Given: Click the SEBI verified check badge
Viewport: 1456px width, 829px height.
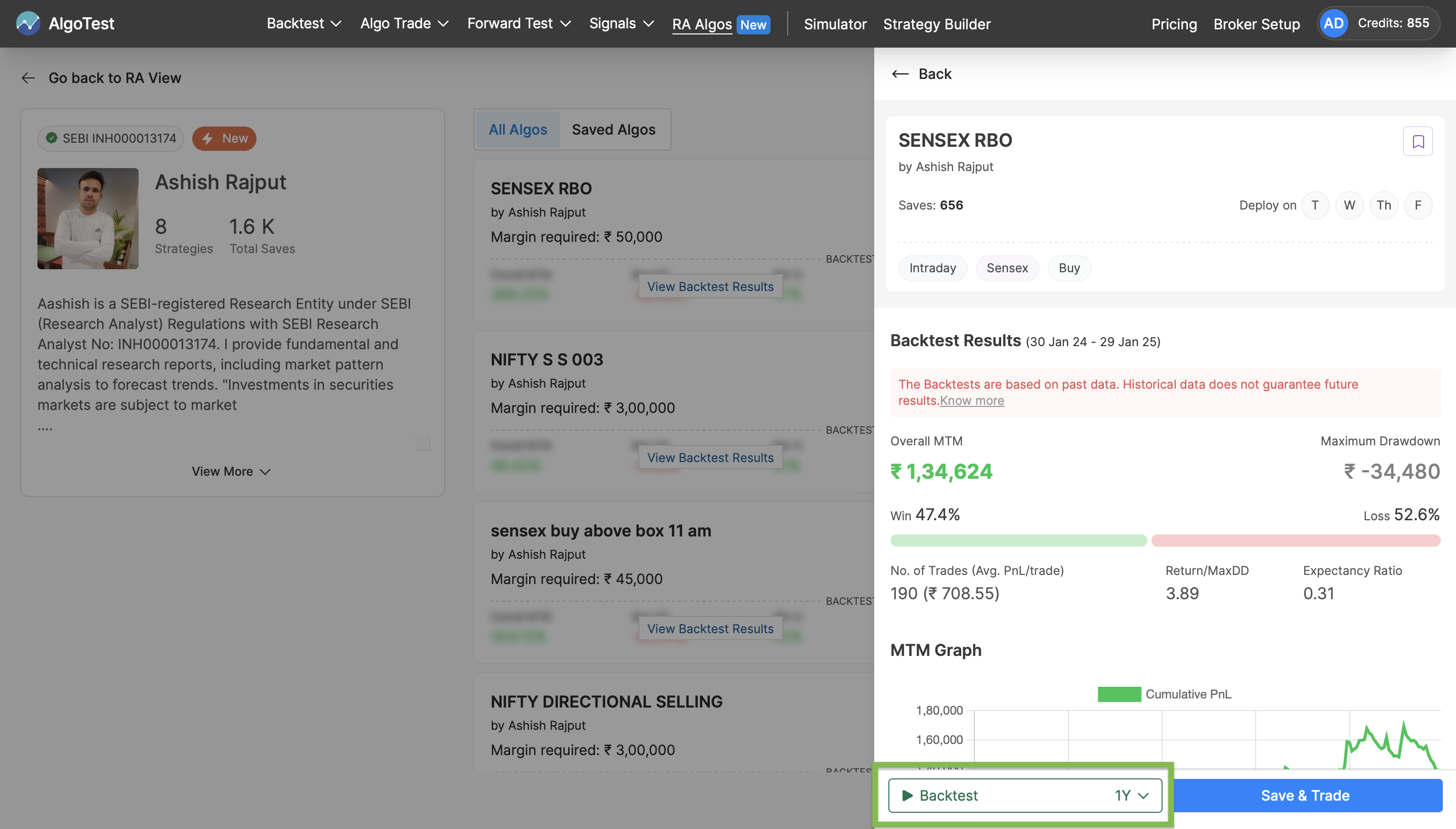Looking at the screenshot, I should [52, 138].
